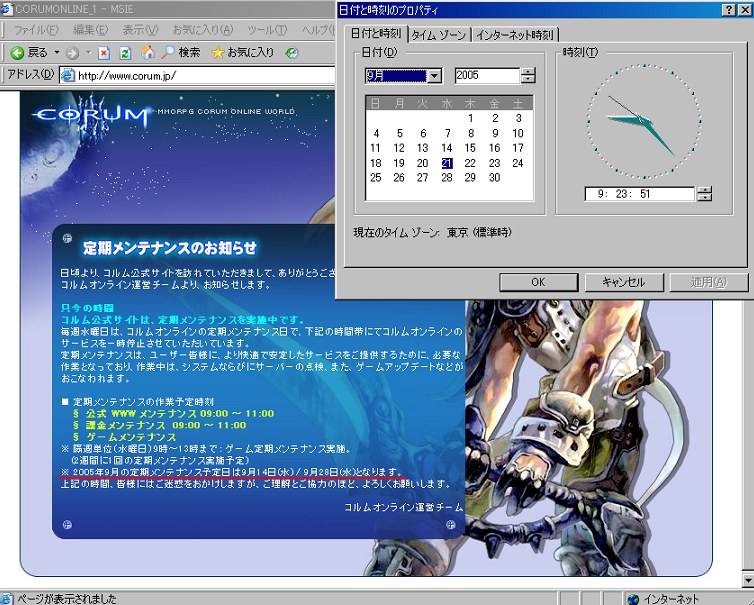This screenshot has height=605, width=754.
Task: Open Favorites (お気に入り) star toolbar button
Action: click(x=243, y=52)
